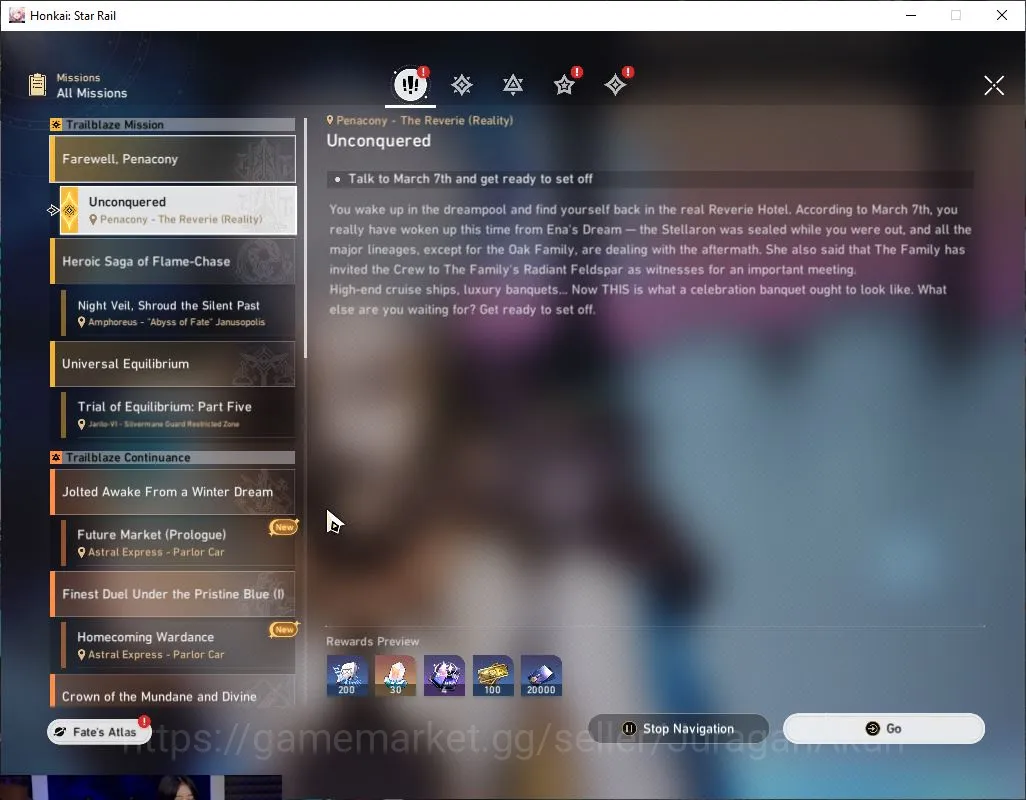Click the Trailblaze Mission header star icon

[x=56, y=124]
